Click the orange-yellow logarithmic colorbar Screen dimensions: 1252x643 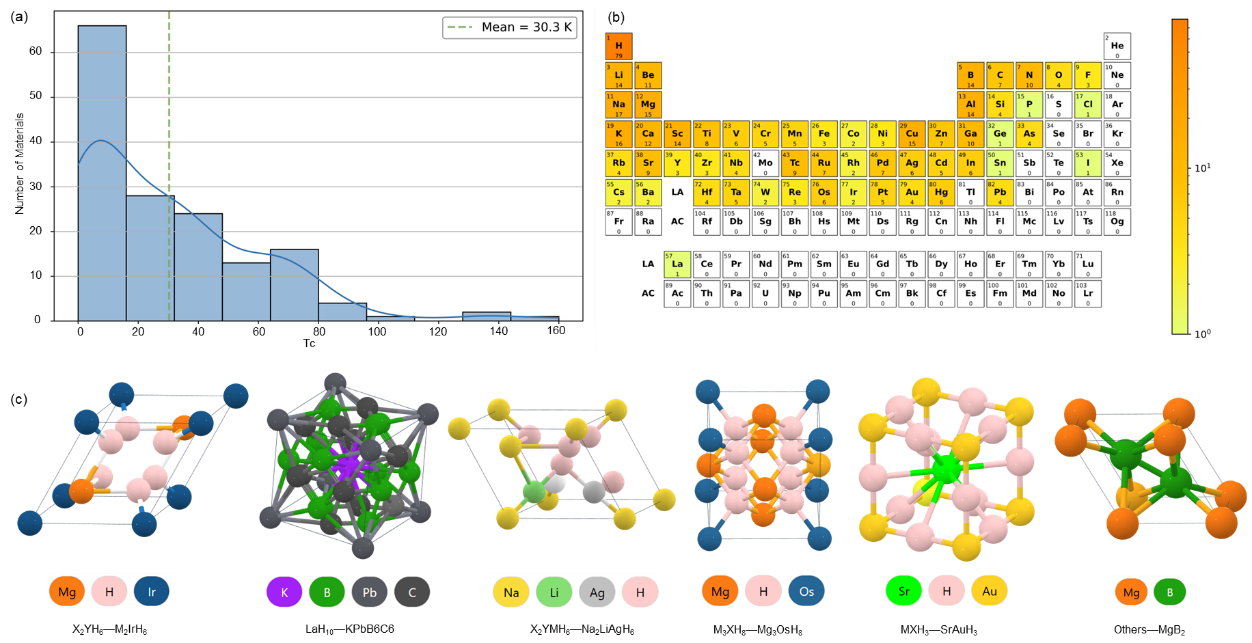coord(1180,176)
